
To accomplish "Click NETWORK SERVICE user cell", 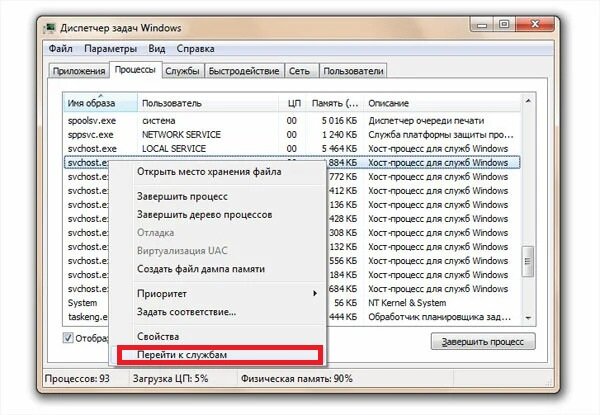I will (x=181, y=135).
